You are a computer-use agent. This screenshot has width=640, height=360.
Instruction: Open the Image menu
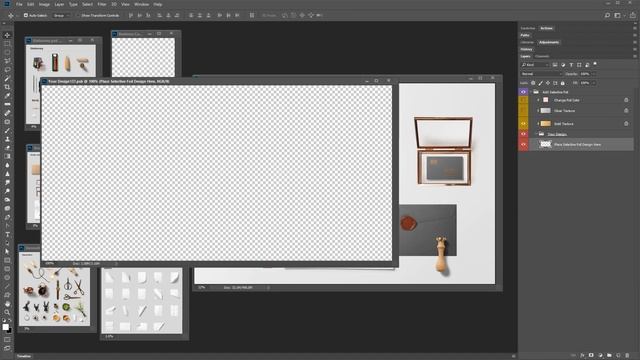coord(44,4)
